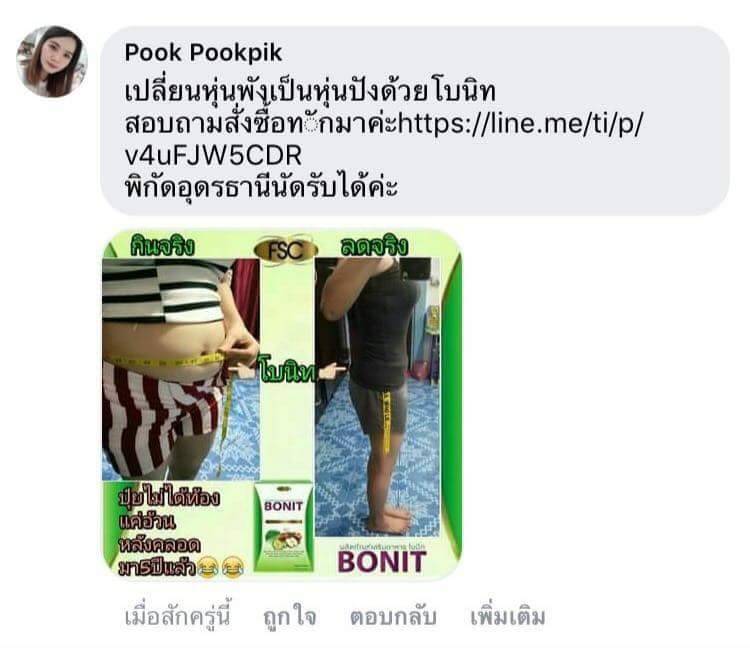Click the green BONIT product packet

[x=283, y=526]
